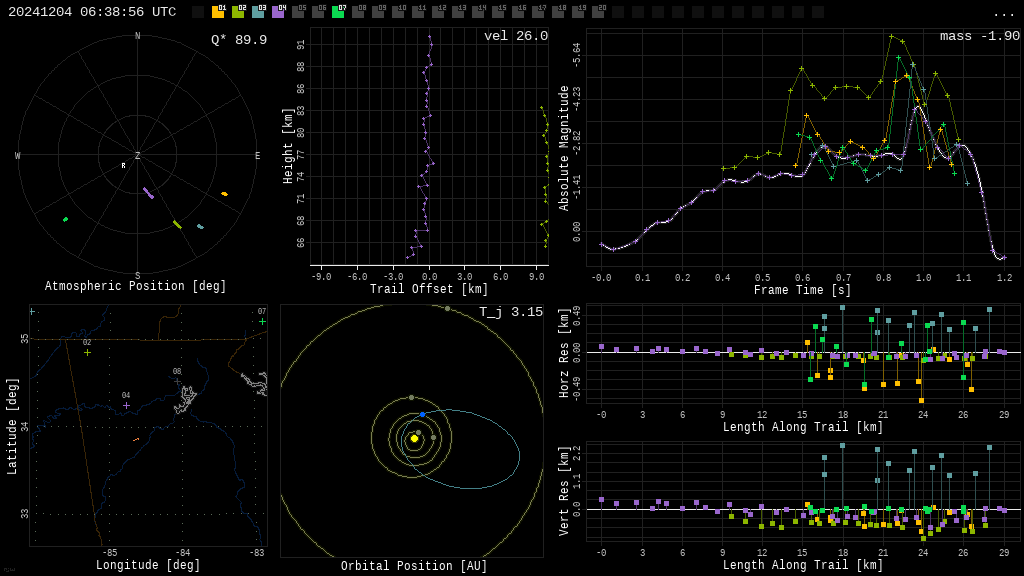
Task: Pick the teal station 03 swatch
Action: (258, 12)
